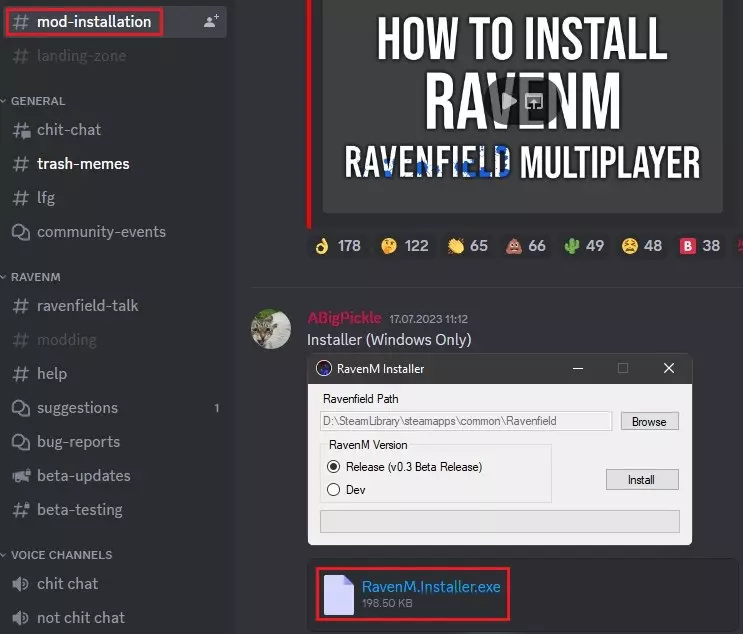The image size is (743, 634).
Task: Click the Browse button
Action: point(649,421)
